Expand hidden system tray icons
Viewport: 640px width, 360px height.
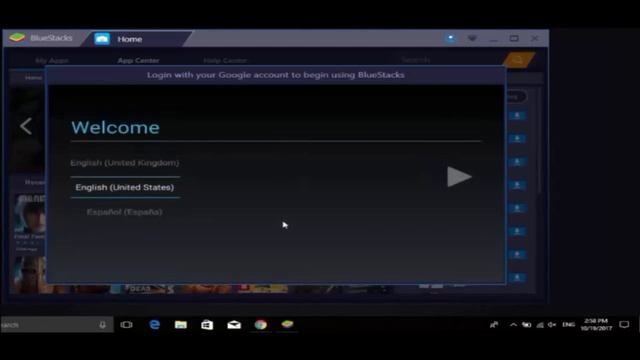[513, 325]
